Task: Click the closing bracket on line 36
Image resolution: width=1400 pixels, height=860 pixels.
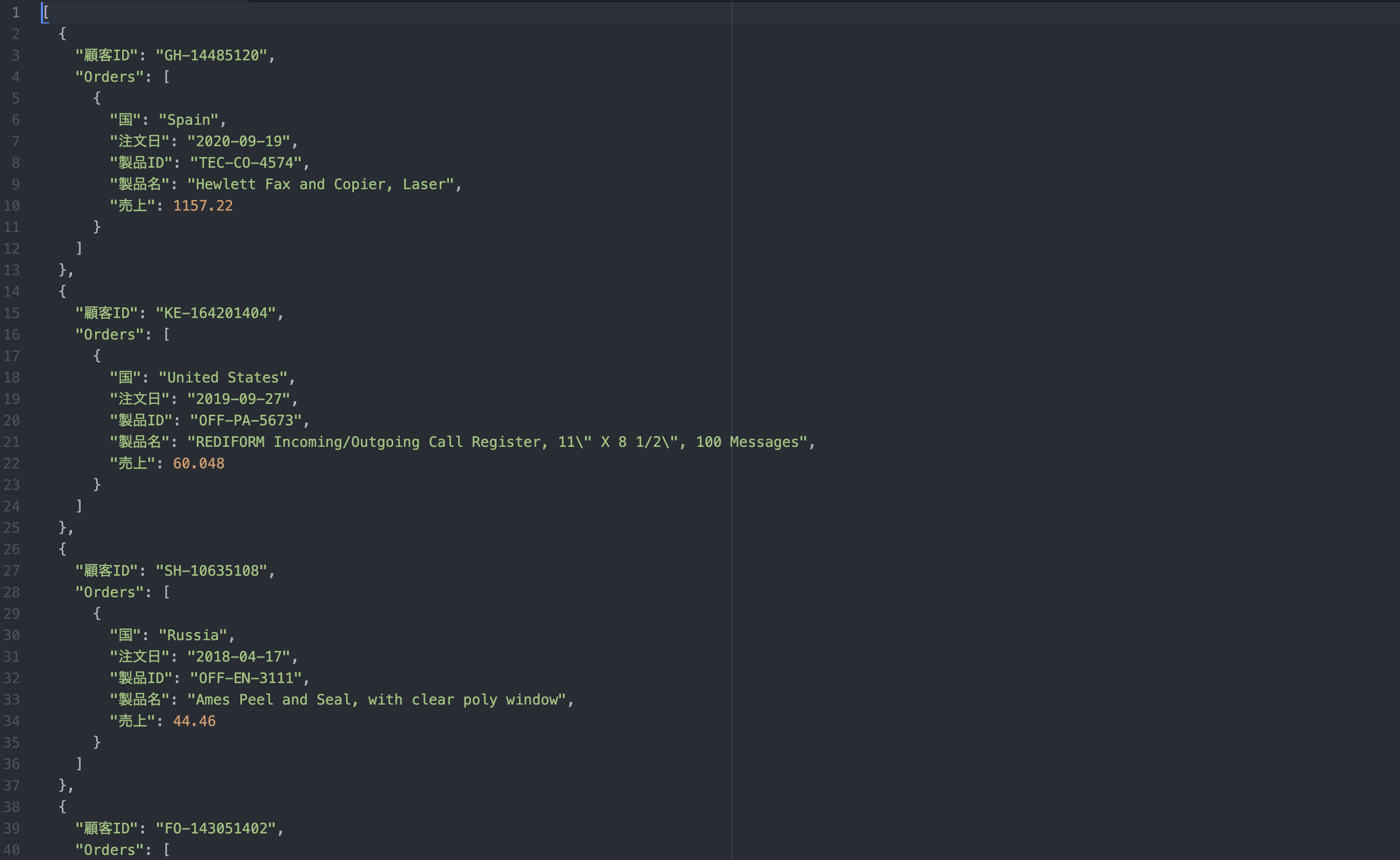Action: pyautogui.click(x=79, y=764)
